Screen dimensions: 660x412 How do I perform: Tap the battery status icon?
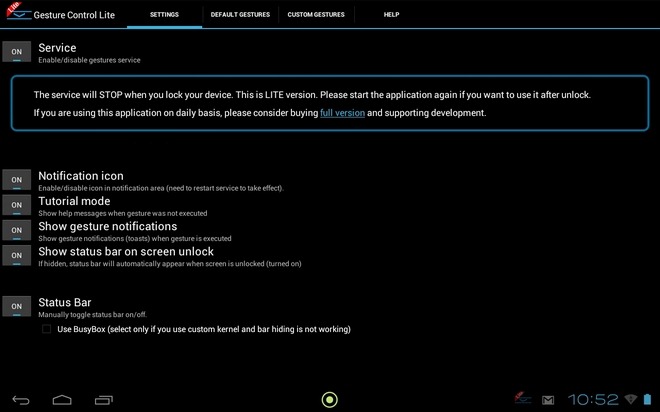(x=647, y=399)
